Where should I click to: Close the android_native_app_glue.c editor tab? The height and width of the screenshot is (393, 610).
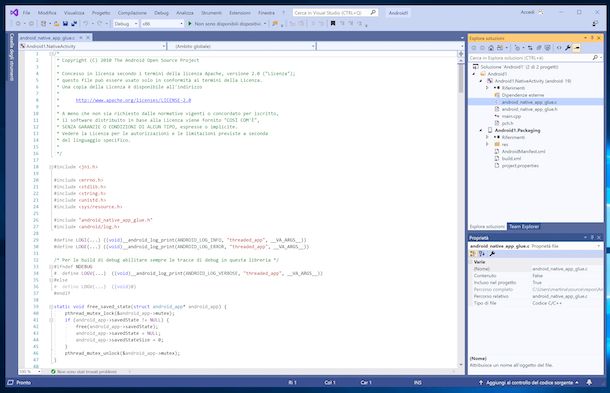click(88, 38)
